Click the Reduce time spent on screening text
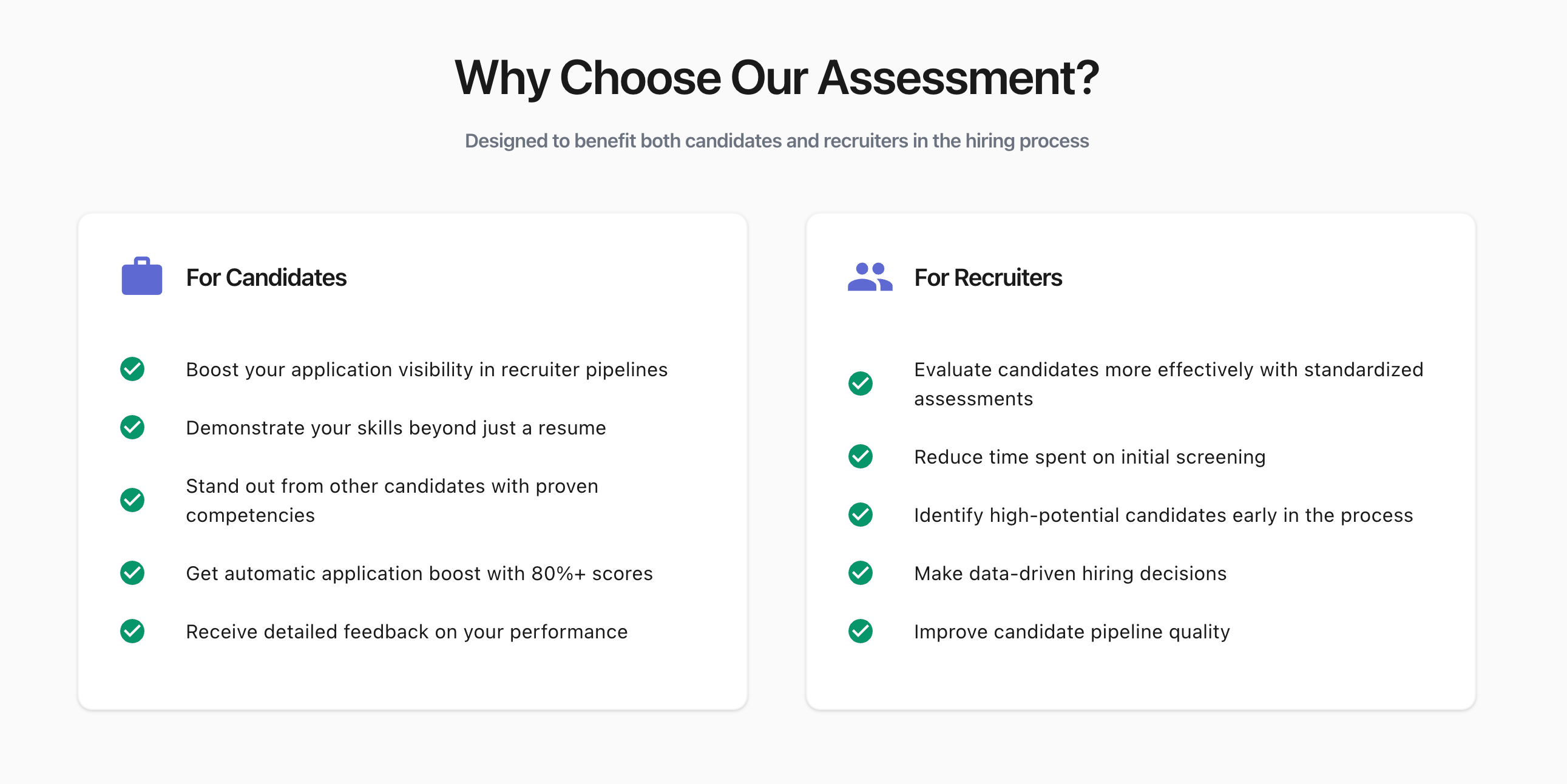 [x=1089, y=457]
